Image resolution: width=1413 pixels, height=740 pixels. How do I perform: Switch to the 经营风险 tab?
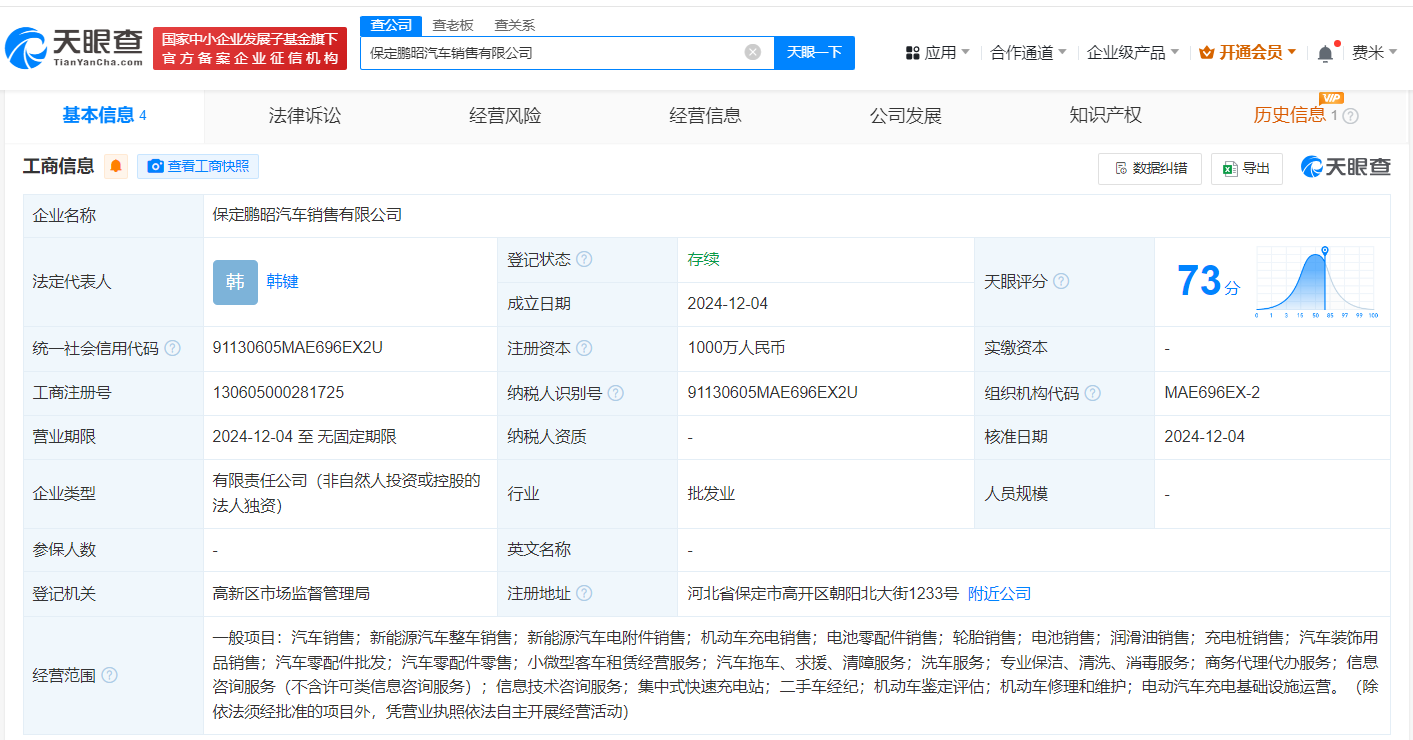point(505,116)
